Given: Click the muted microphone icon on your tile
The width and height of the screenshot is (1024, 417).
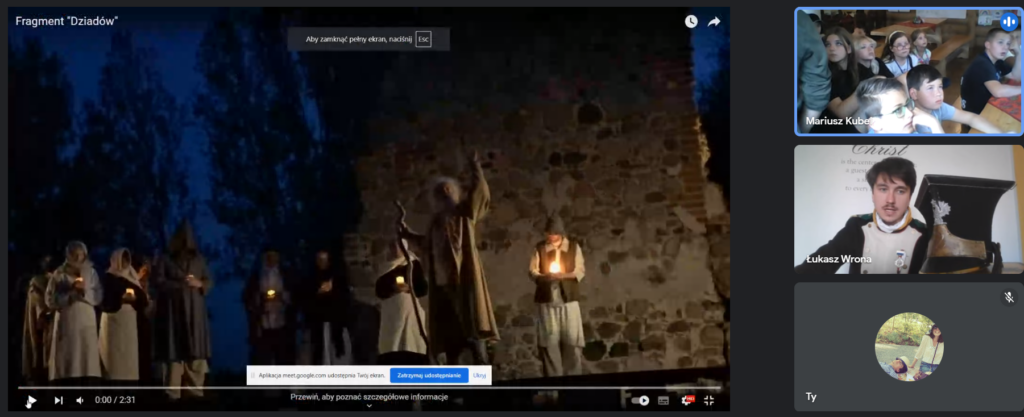Looking at the screenshot, I should tap(1008, 297).
